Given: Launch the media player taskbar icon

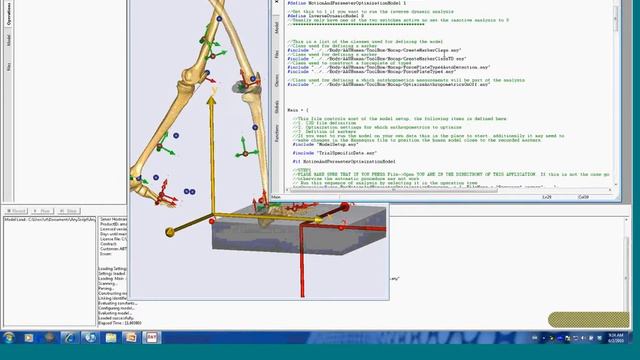Looking at the screenshot, I should pyautogui.click(x=29, y=338).
